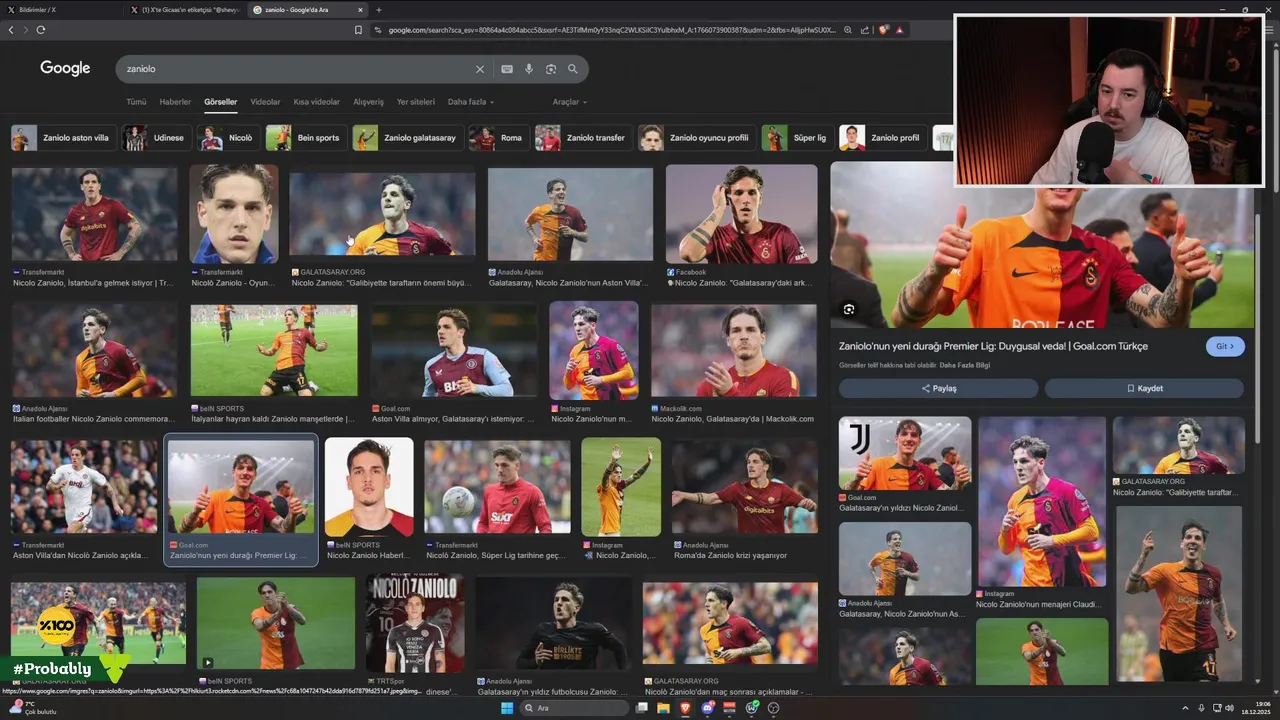Click the Git button in preview panel
1280x720 pixels.
point(1225,346)
